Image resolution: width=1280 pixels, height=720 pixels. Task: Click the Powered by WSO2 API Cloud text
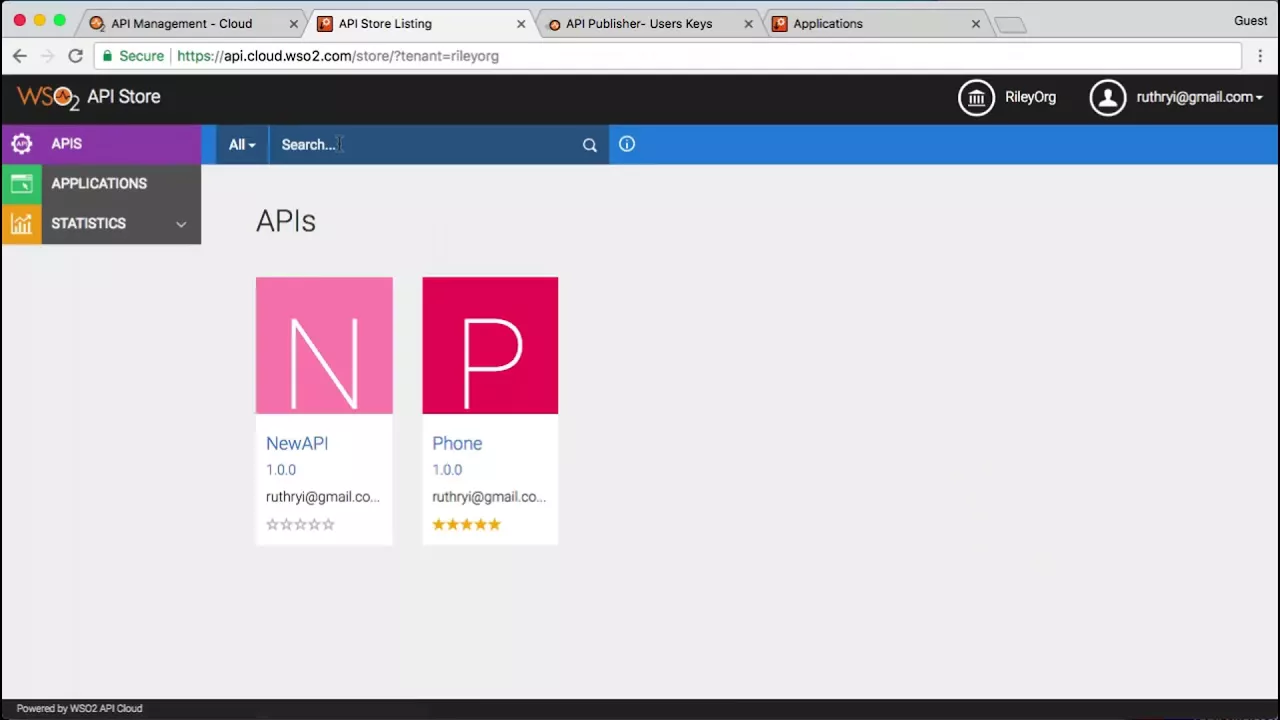[80, 708]
